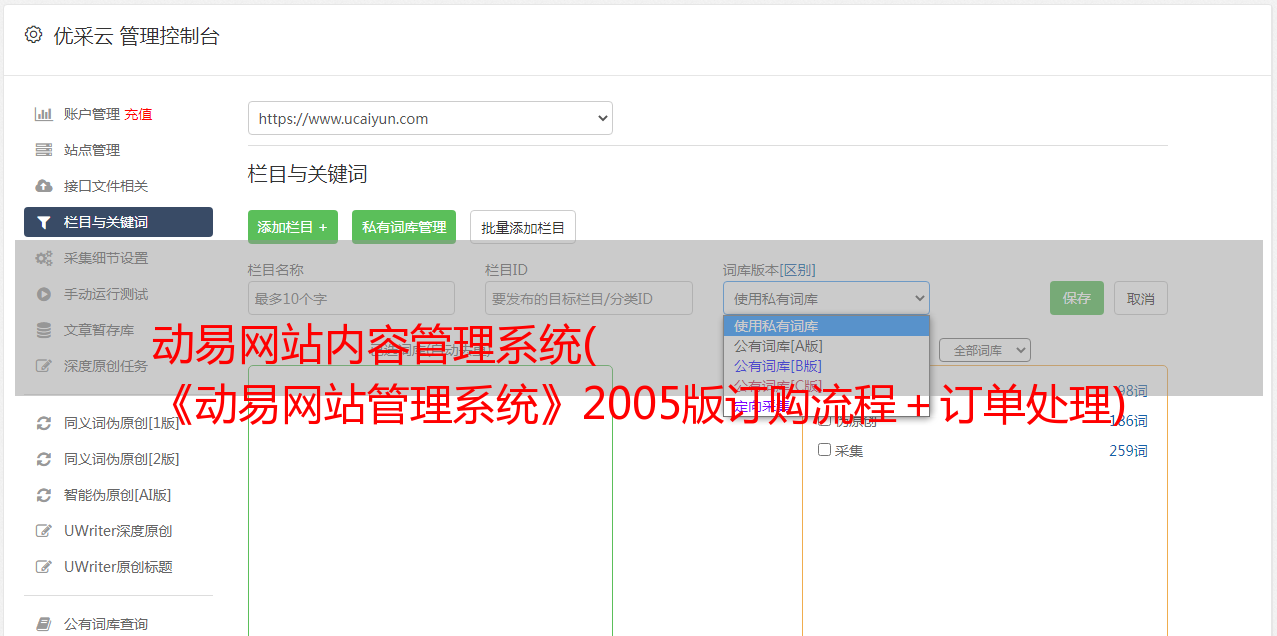
Task: Open 账户管理 via its bar chart icon
Action: click(x=43, y=114)
